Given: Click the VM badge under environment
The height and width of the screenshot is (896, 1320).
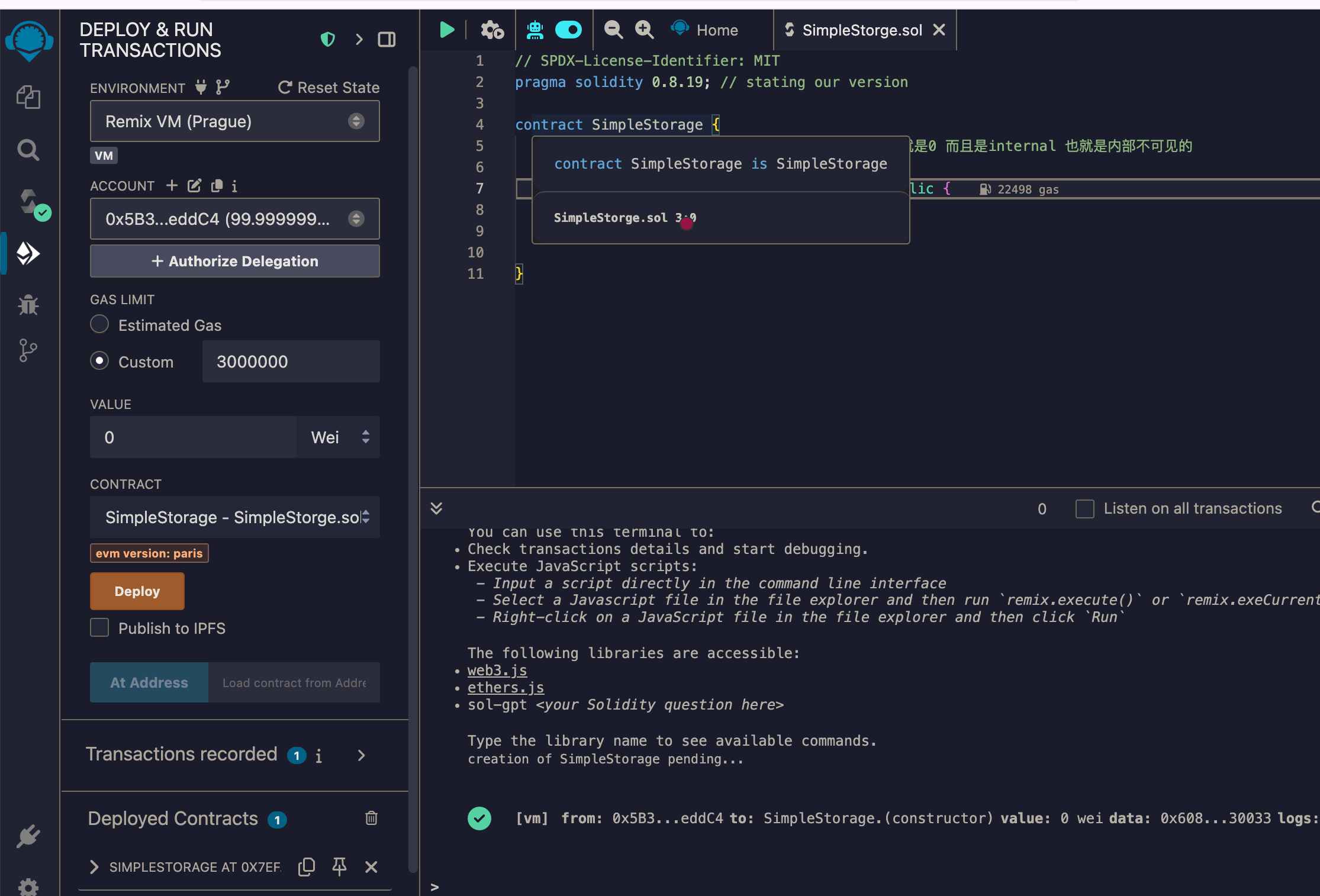Looking at the screenshot, I should click(x=104, y=156).
